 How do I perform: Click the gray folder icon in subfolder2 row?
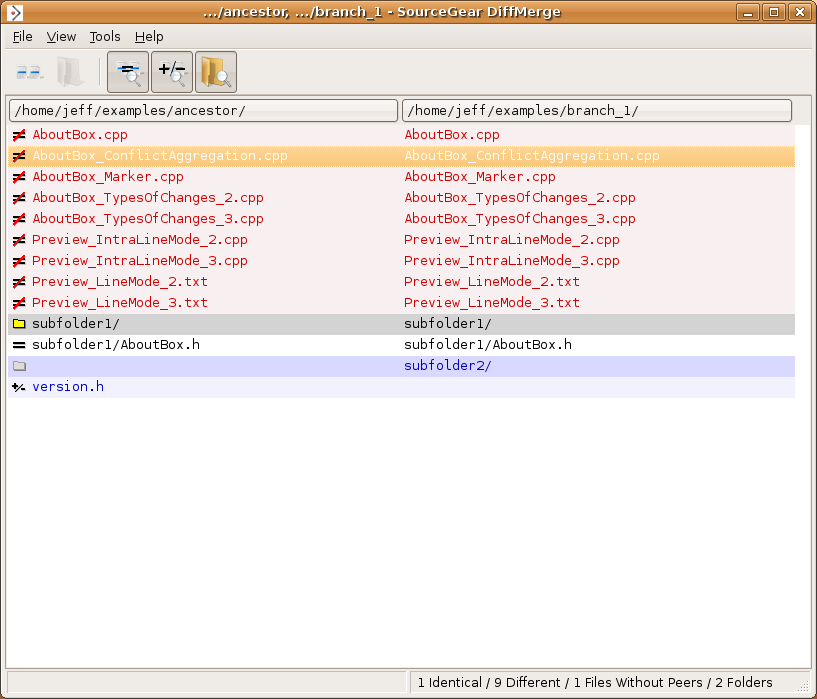pyautogui.click(x=19, y=366)
